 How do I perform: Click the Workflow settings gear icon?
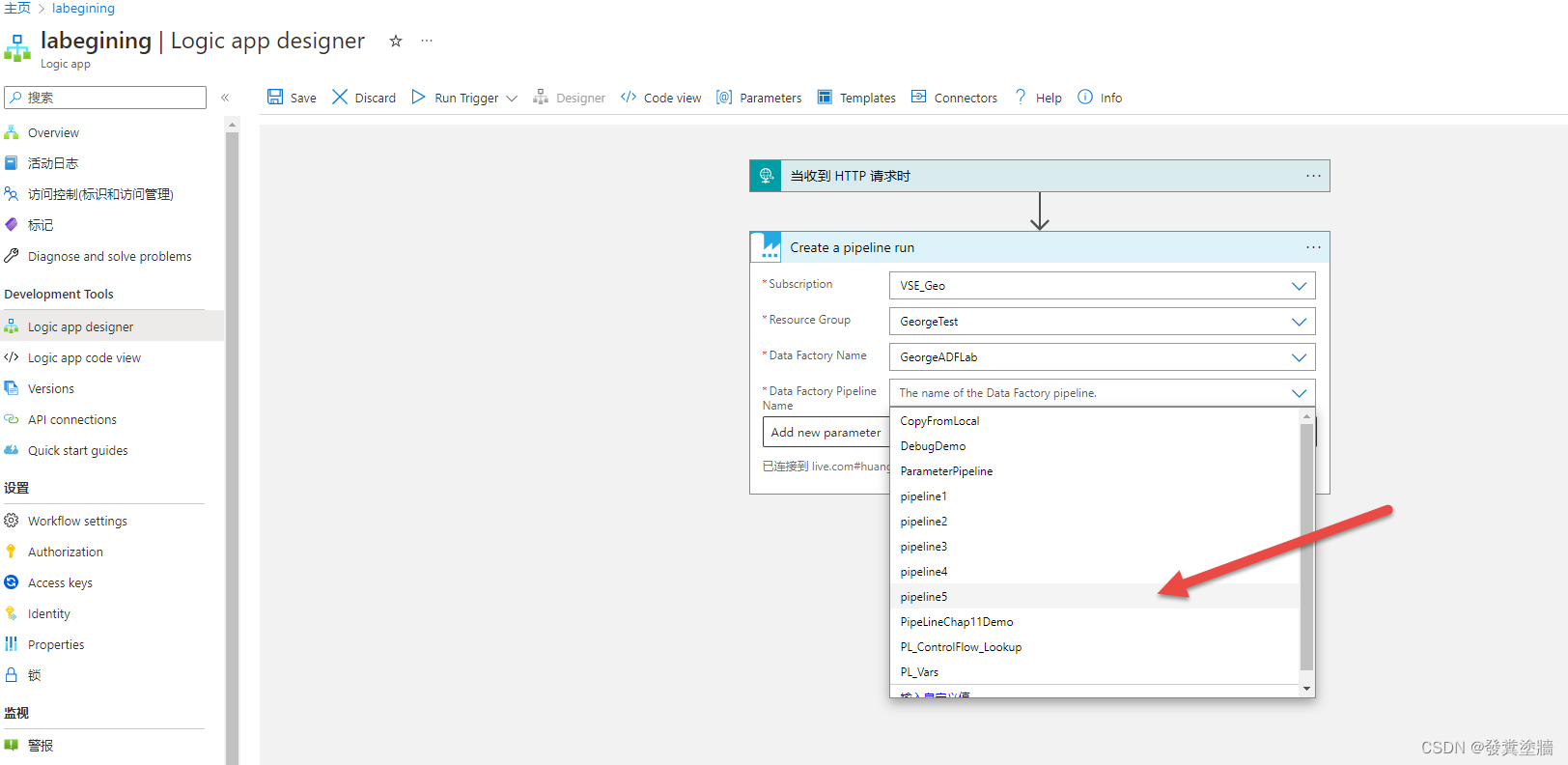click(x=12, y=521)
